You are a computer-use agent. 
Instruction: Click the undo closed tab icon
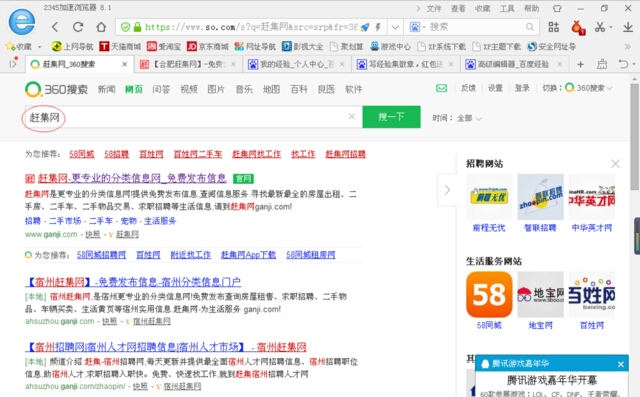point(623,64)
